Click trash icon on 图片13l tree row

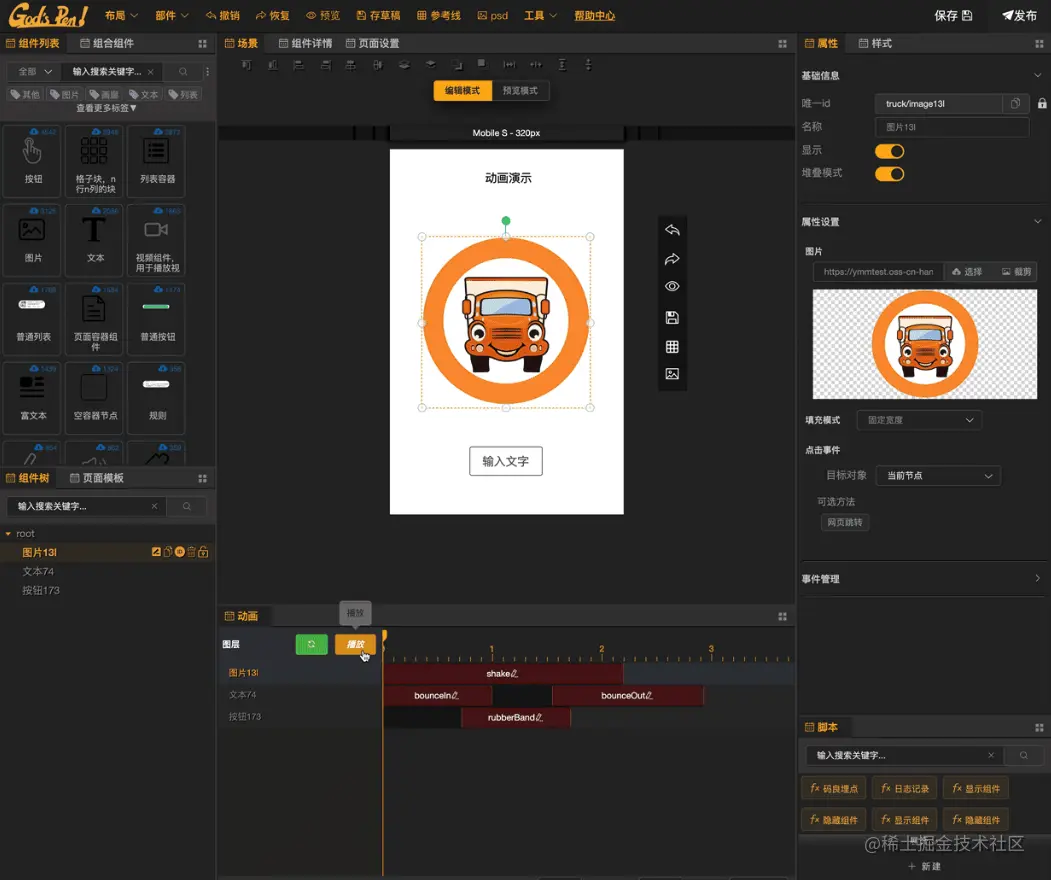[191, 552]
